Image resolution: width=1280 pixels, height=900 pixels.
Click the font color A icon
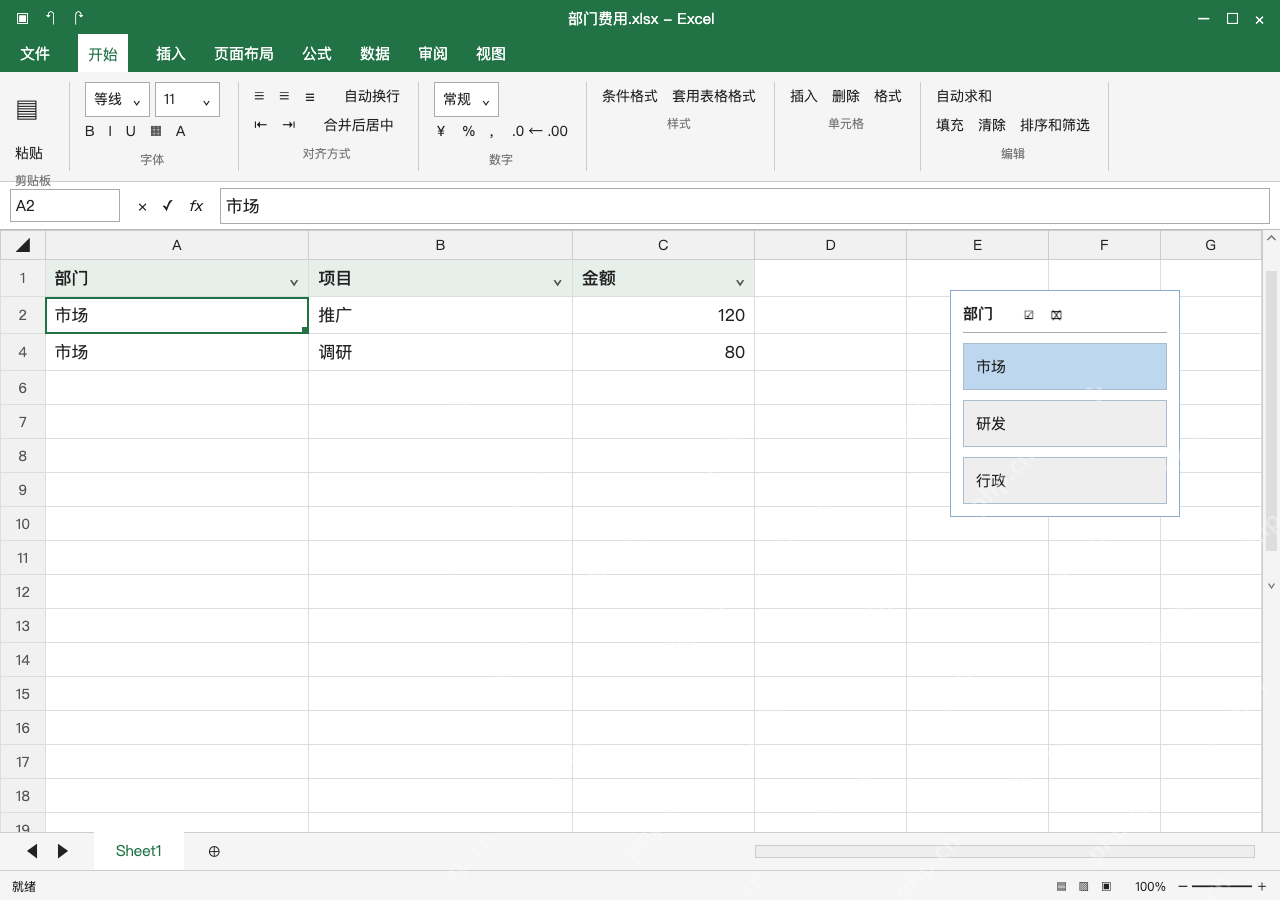(x=181, y=131)
